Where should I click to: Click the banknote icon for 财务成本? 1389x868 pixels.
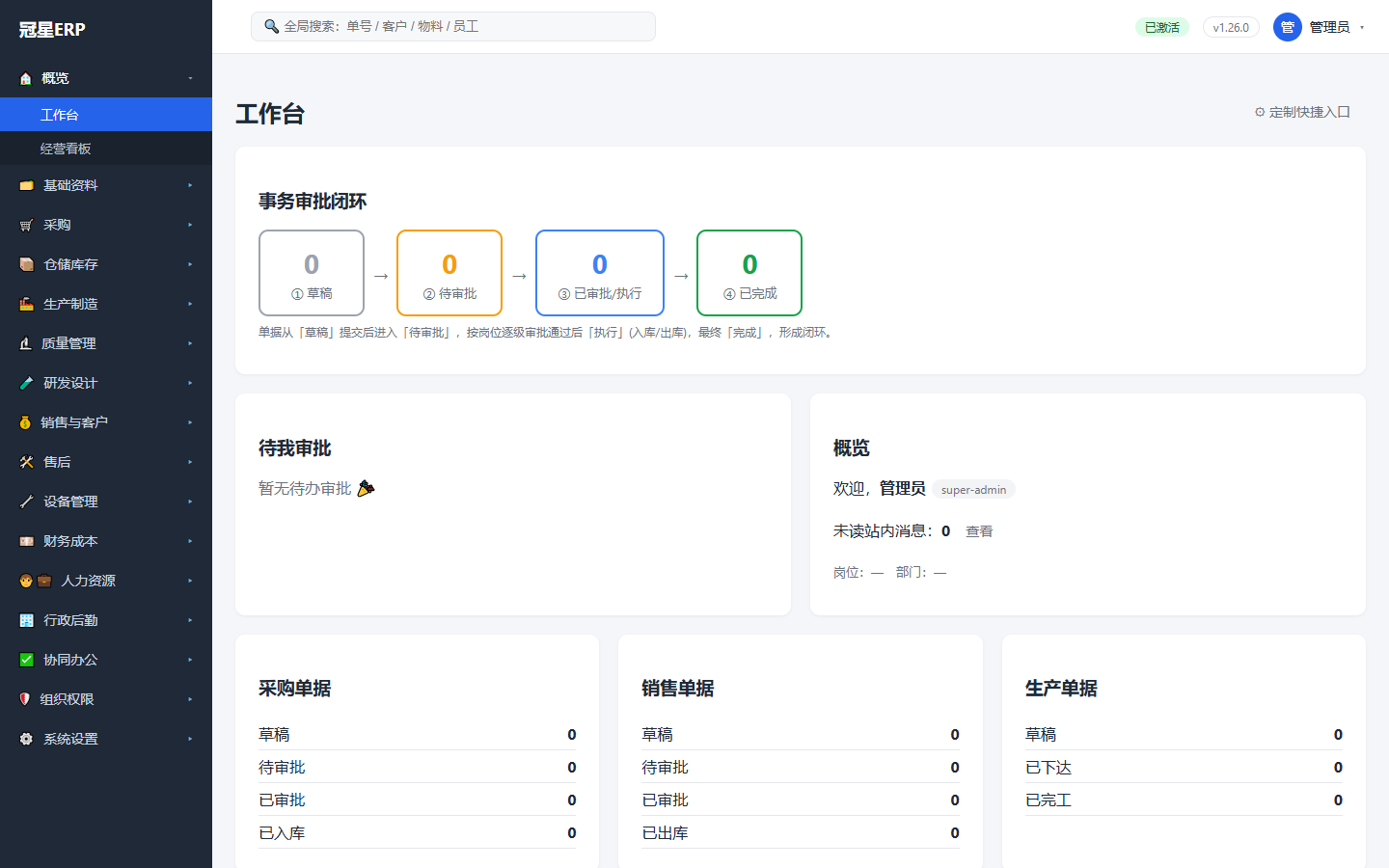click(x=26, y=541)
